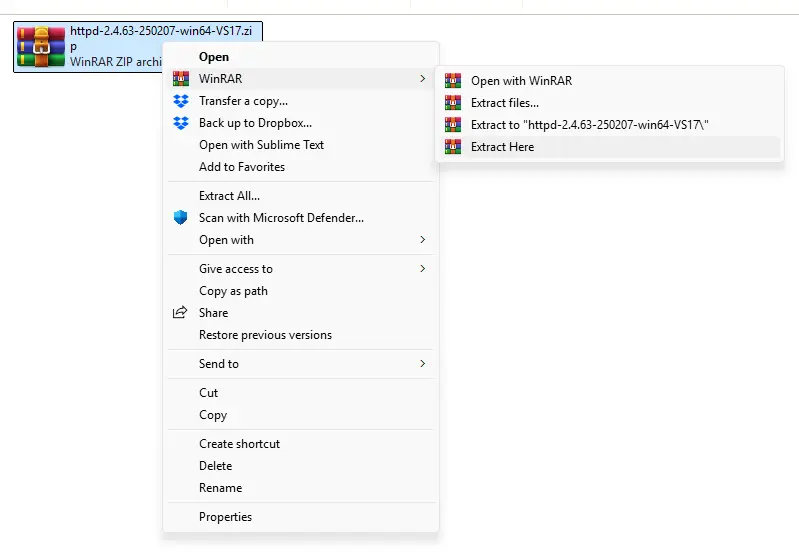Choose Create shortcut
Viewport: 799px width, 560px height.
point(301,444)
